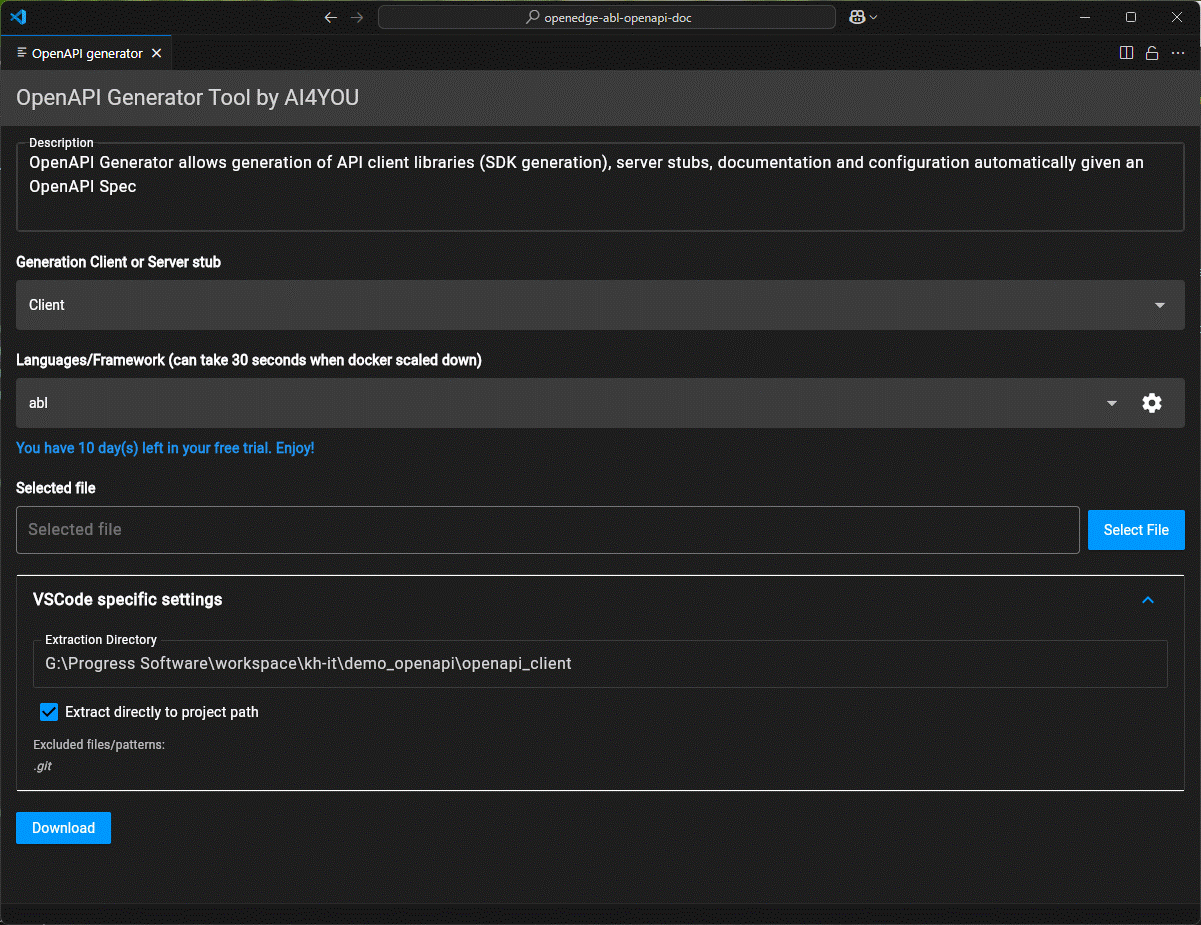Toggle the editor lock icon

point(1152,53)
